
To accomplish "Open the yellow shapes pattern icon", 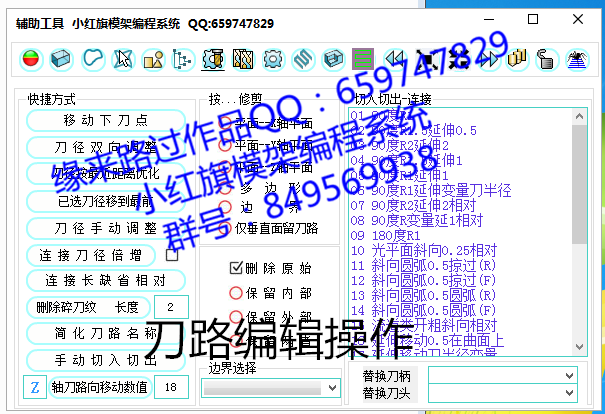I will tap(153, 59).
